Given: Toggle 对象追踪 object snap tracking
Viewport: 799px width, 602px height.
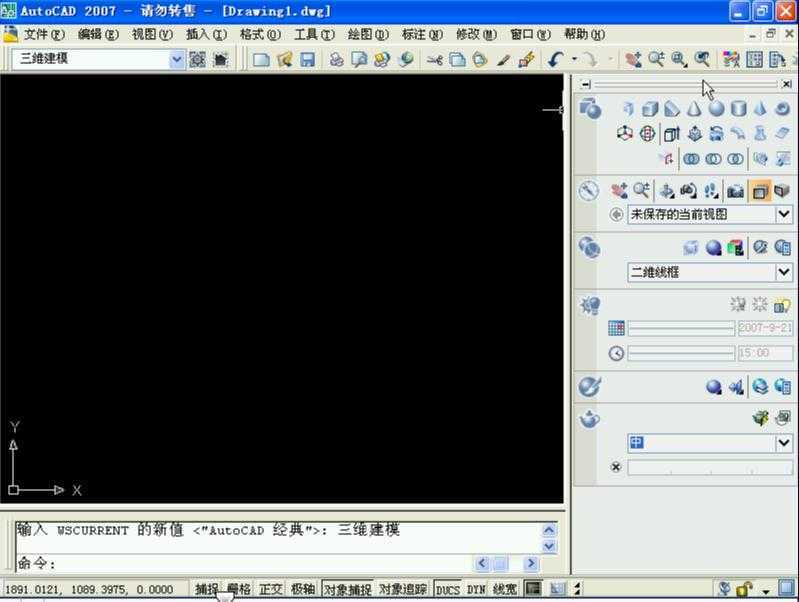Looking at the screenshot, I should pos(403,589).
